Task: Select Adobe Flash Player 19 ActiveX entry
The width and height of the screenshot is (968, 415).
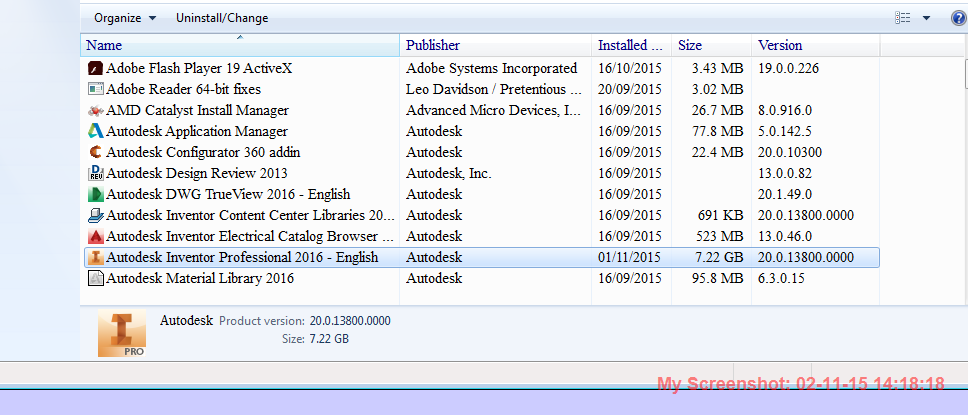Action: coord(199,69)
